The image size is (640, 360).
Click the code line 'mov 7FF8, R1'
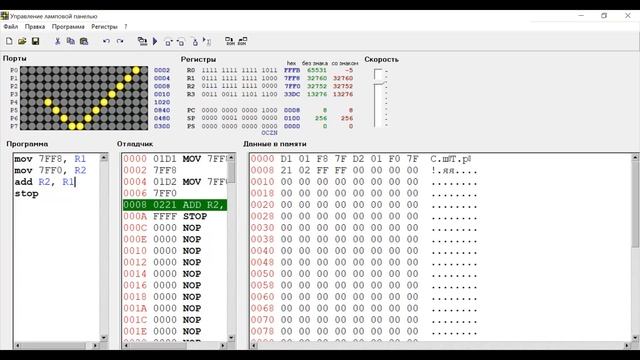[x=50, y=159]
